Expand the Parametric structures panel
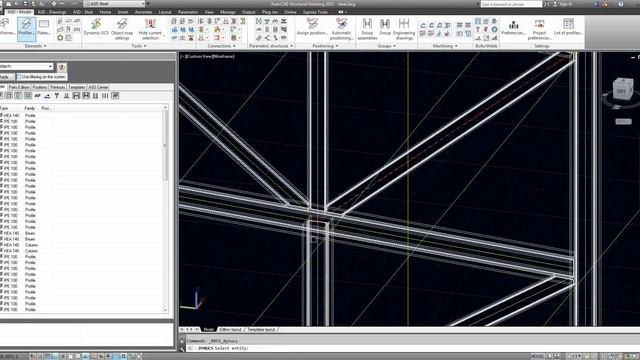Screen dimensions: 640x360 point(271,46)
